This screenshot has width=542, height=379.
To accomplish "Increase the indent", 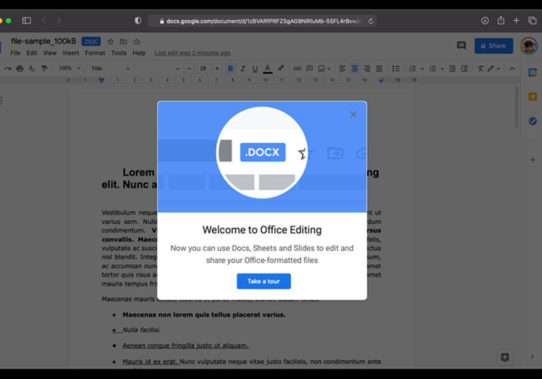I will click(x=464, y=68).
